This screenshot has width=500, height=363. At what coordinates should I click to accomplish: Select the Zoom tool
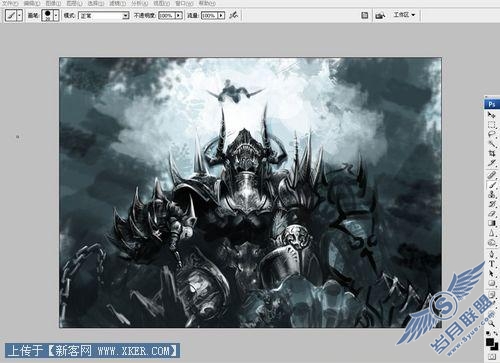491,323
